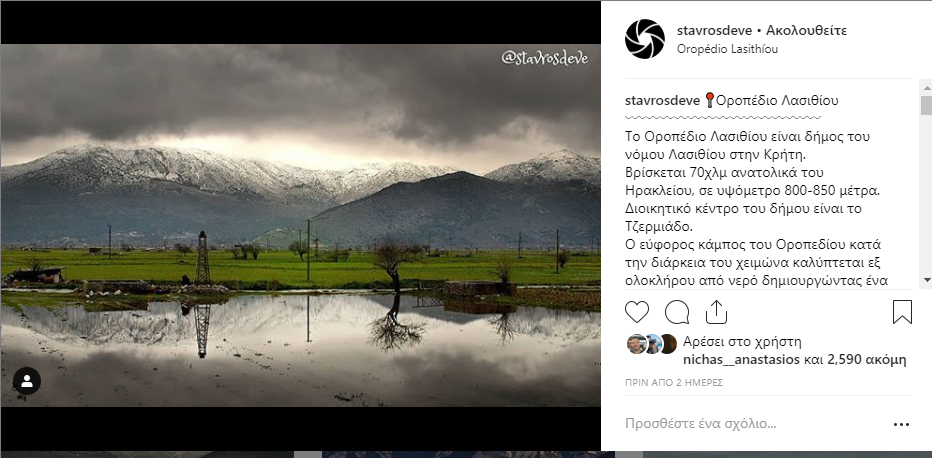The width and height of the screenshot is (932, 458).
Task: Open the comment bubble icon
Action: click(677, 312)
